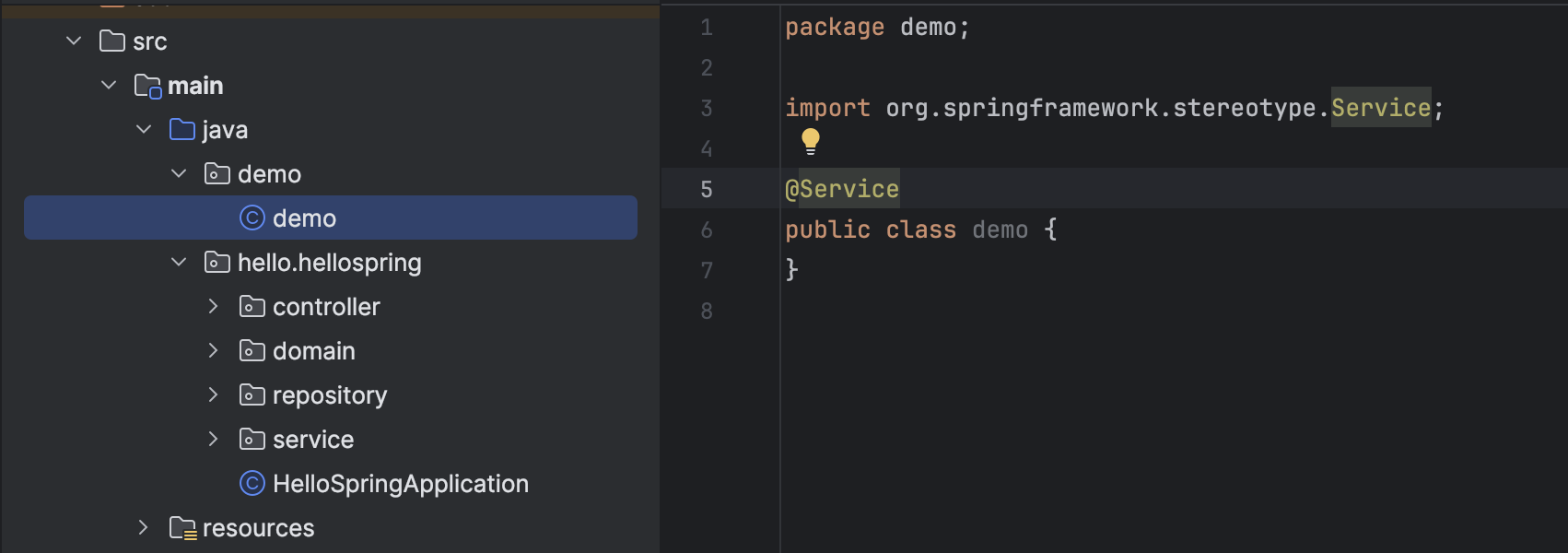Expand the resources folder
Screen dimensions: 1568x553
[144, 527]
